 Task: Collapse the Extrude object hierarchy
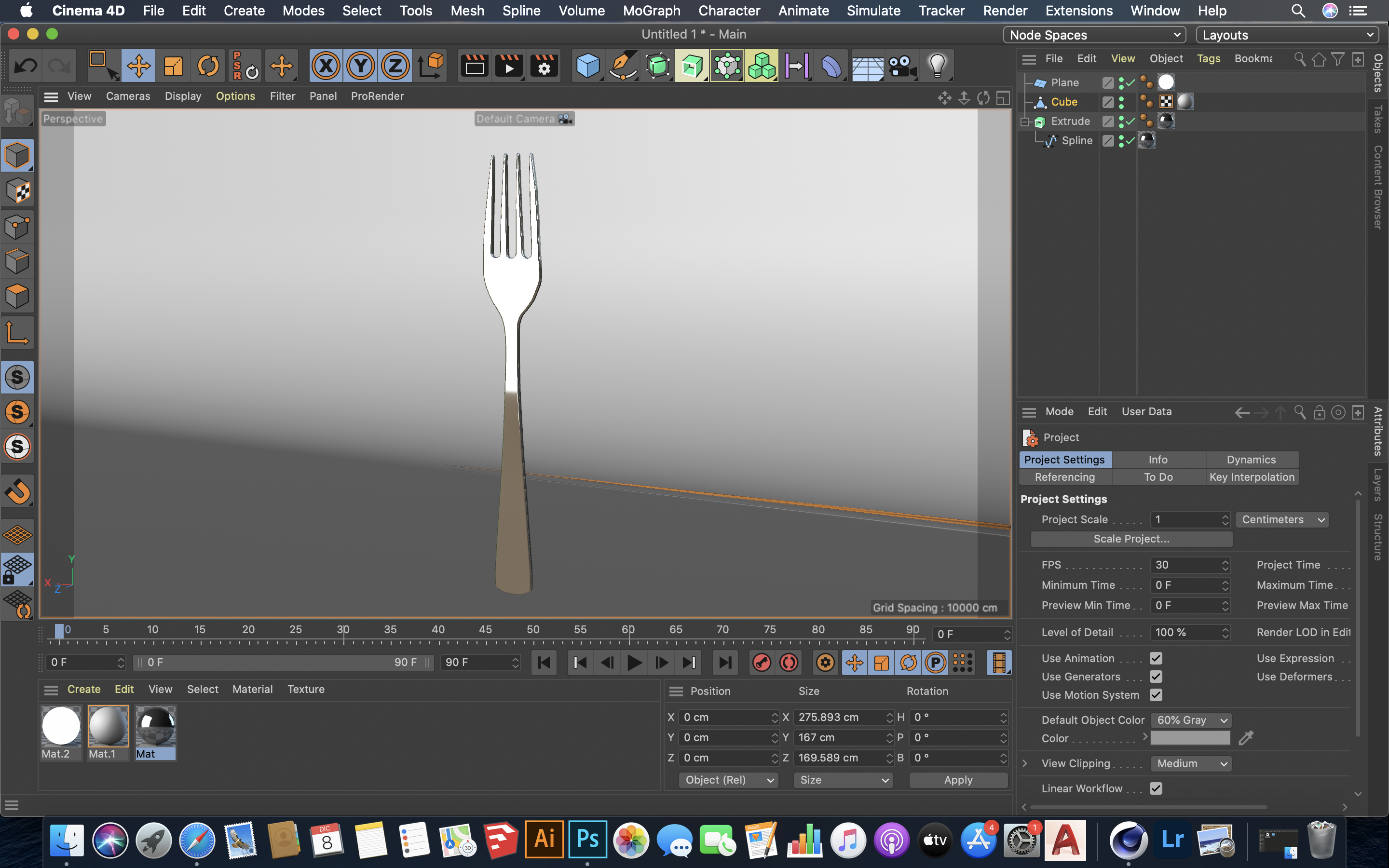[1025, 122]
